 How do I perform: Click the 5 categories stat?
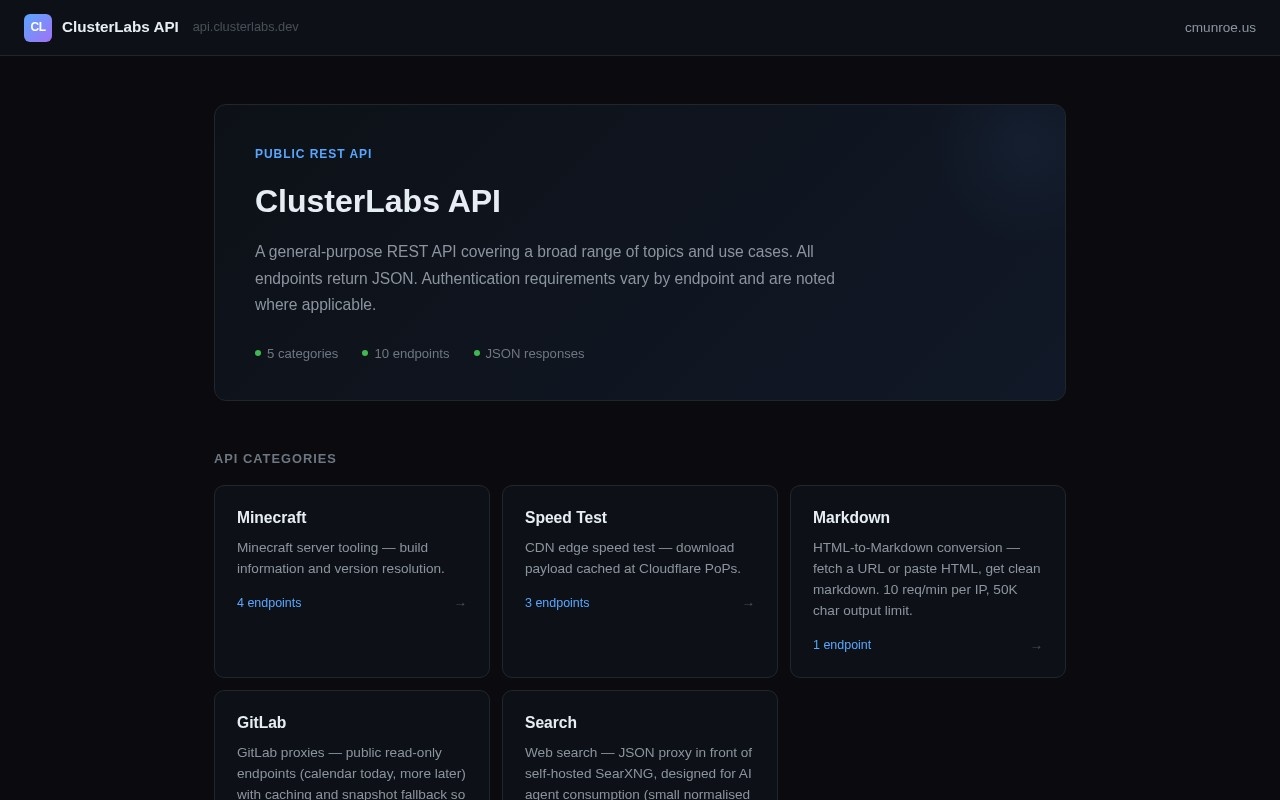297,354
